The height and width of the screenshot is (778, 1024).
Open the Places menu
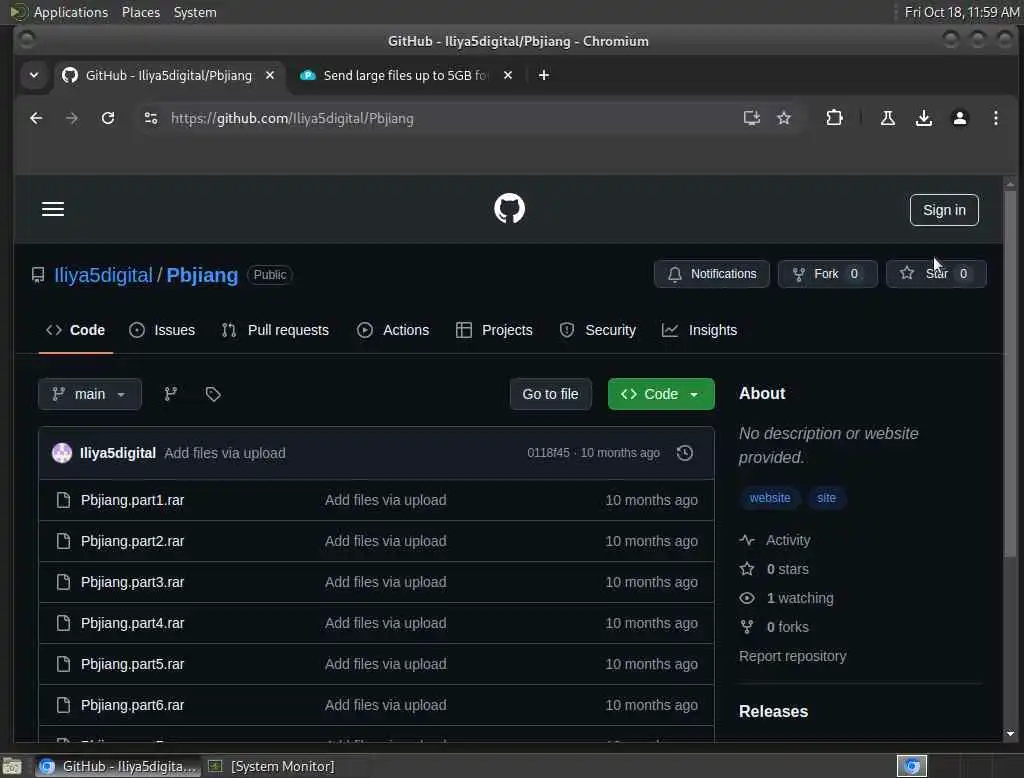140,12
